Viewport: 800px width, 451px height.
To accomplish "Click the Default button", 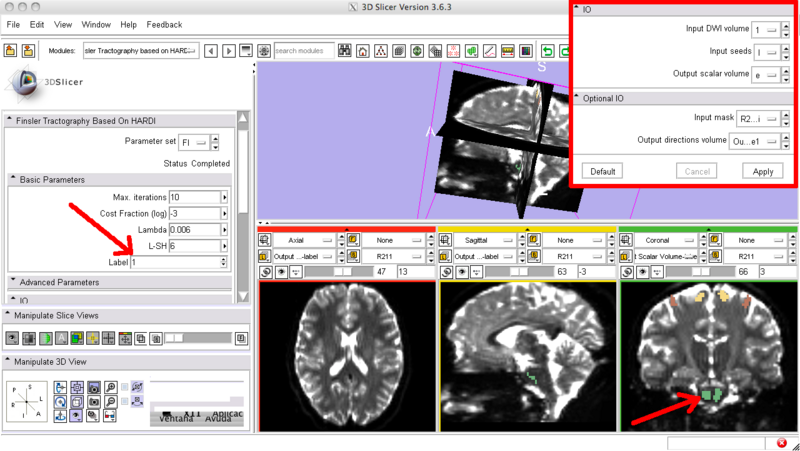I will (602, 171).
